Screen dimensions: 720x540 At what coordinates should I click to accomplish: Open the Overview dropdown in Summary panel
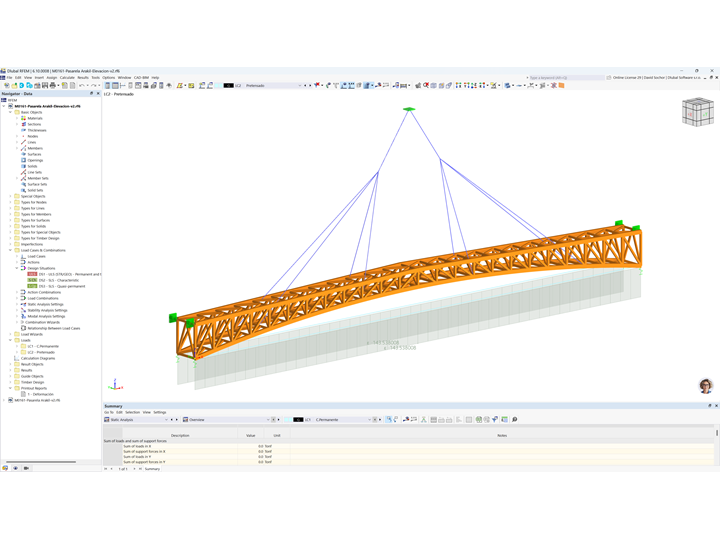[x=268, y=420]
